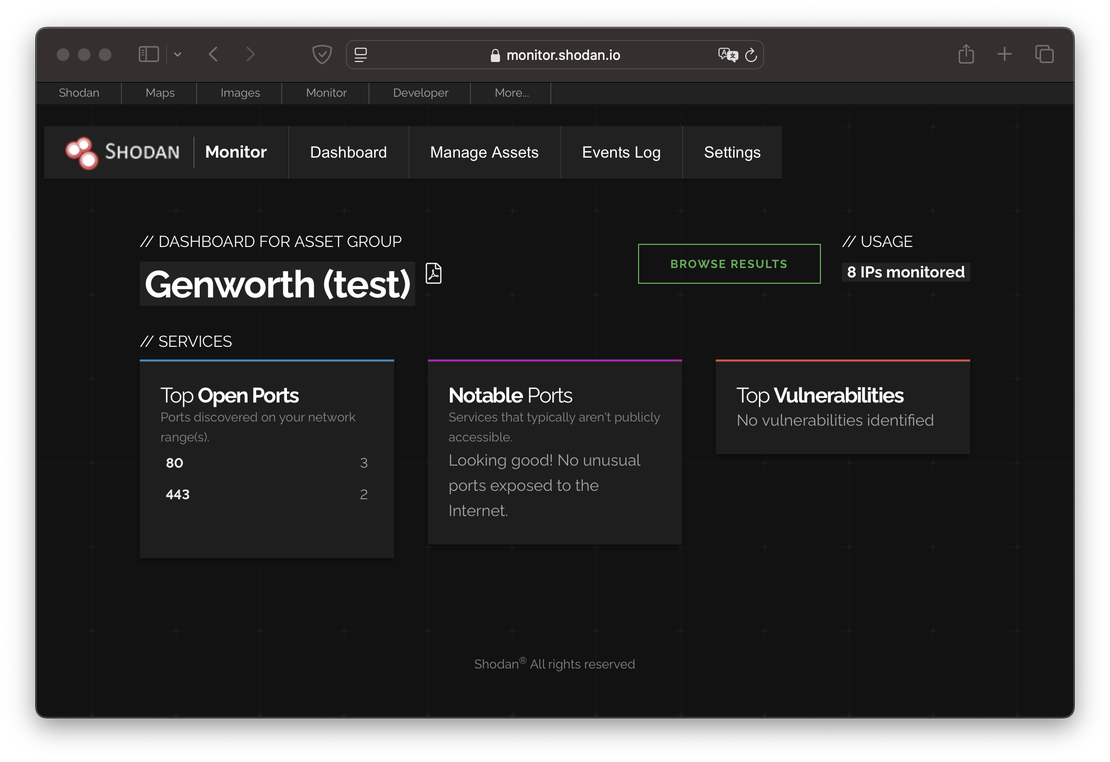Open the Events Log tab
The height and width of the screenshot is (762, 1110).
pyautogui.click(x=621, y=152)
